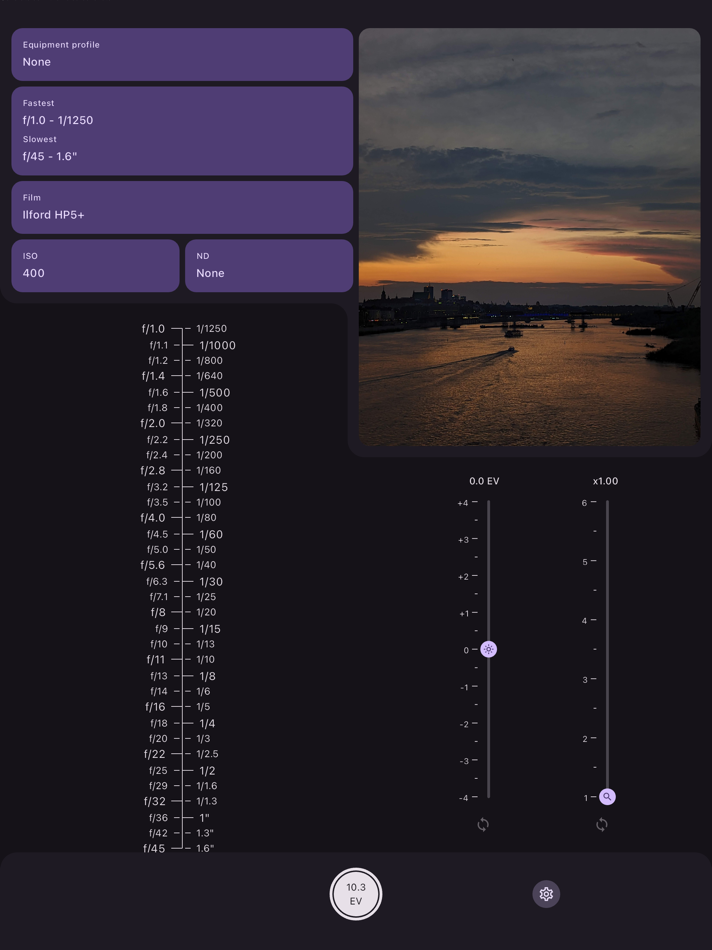Open the Equipment profile picker
Screen dimensions: 712x950
[x=182, y=54]
